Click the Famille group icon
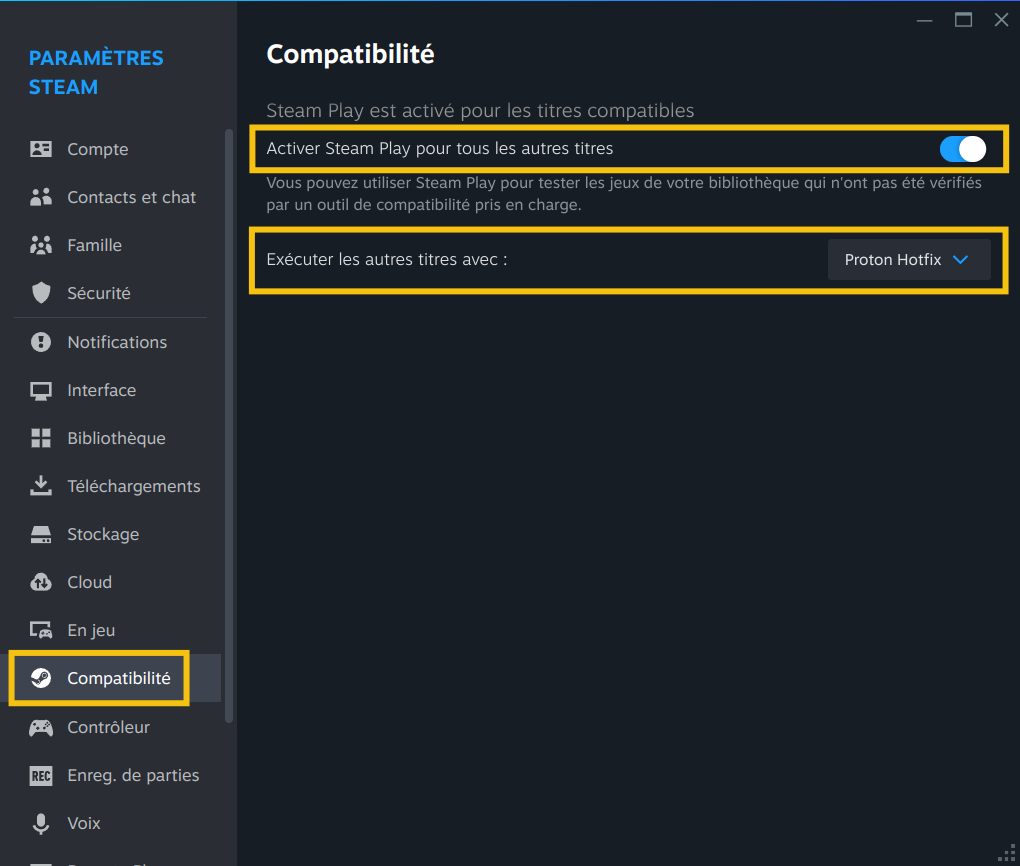 click(41, 245)
